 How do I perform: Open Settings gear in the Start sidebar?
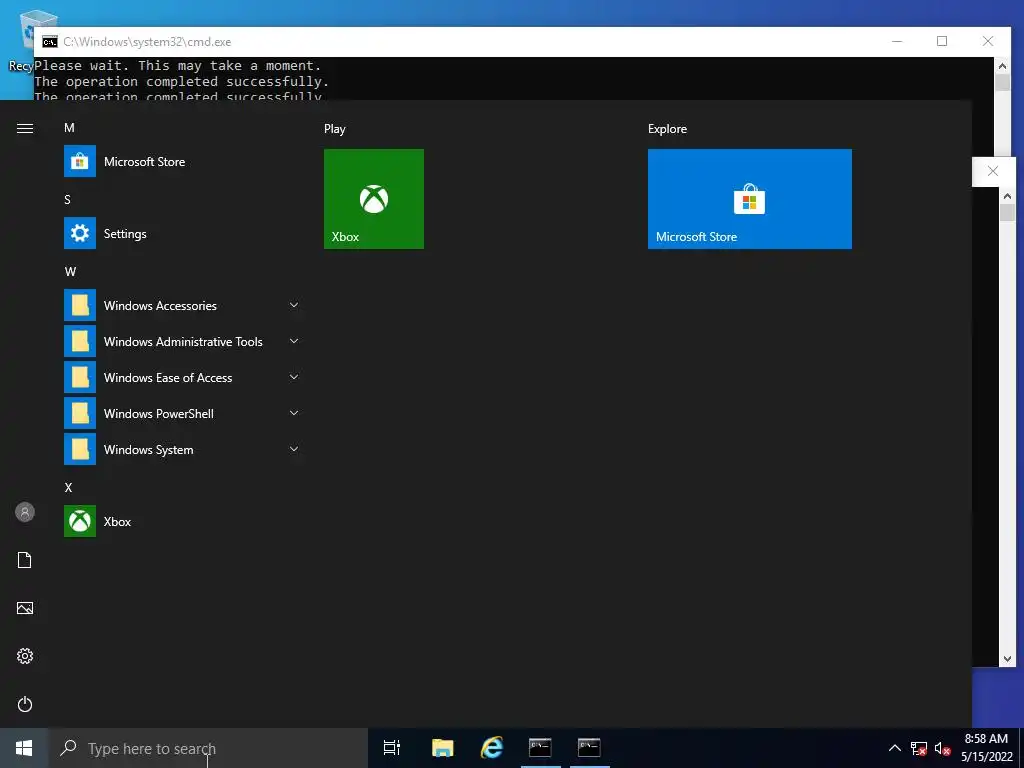pos(25,656)
